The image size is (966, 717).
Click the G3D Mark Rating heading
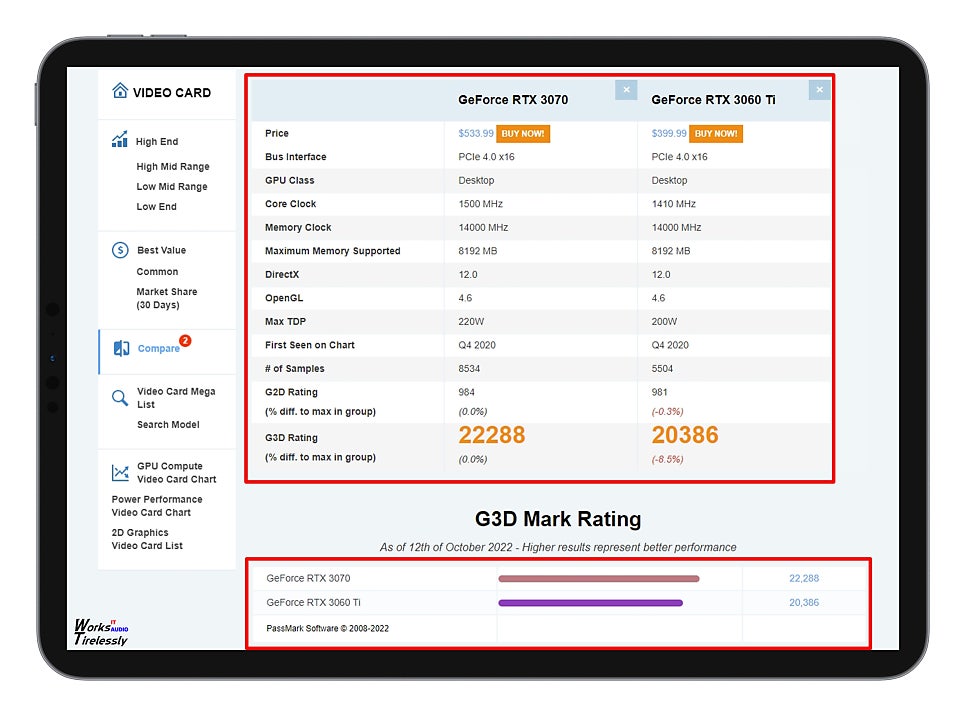click(x=558, y=519)
